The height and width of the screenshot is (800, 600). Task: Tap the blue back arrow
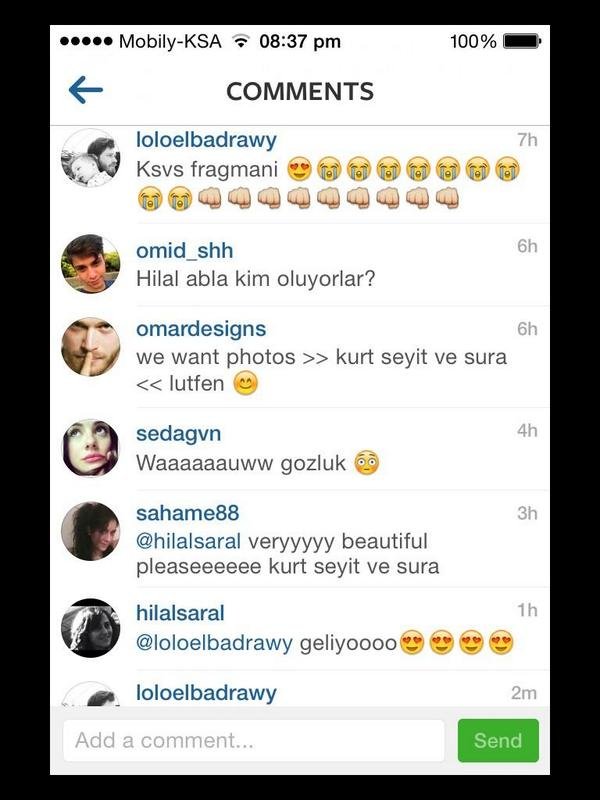pyautogui.click(x=86, y=90)
